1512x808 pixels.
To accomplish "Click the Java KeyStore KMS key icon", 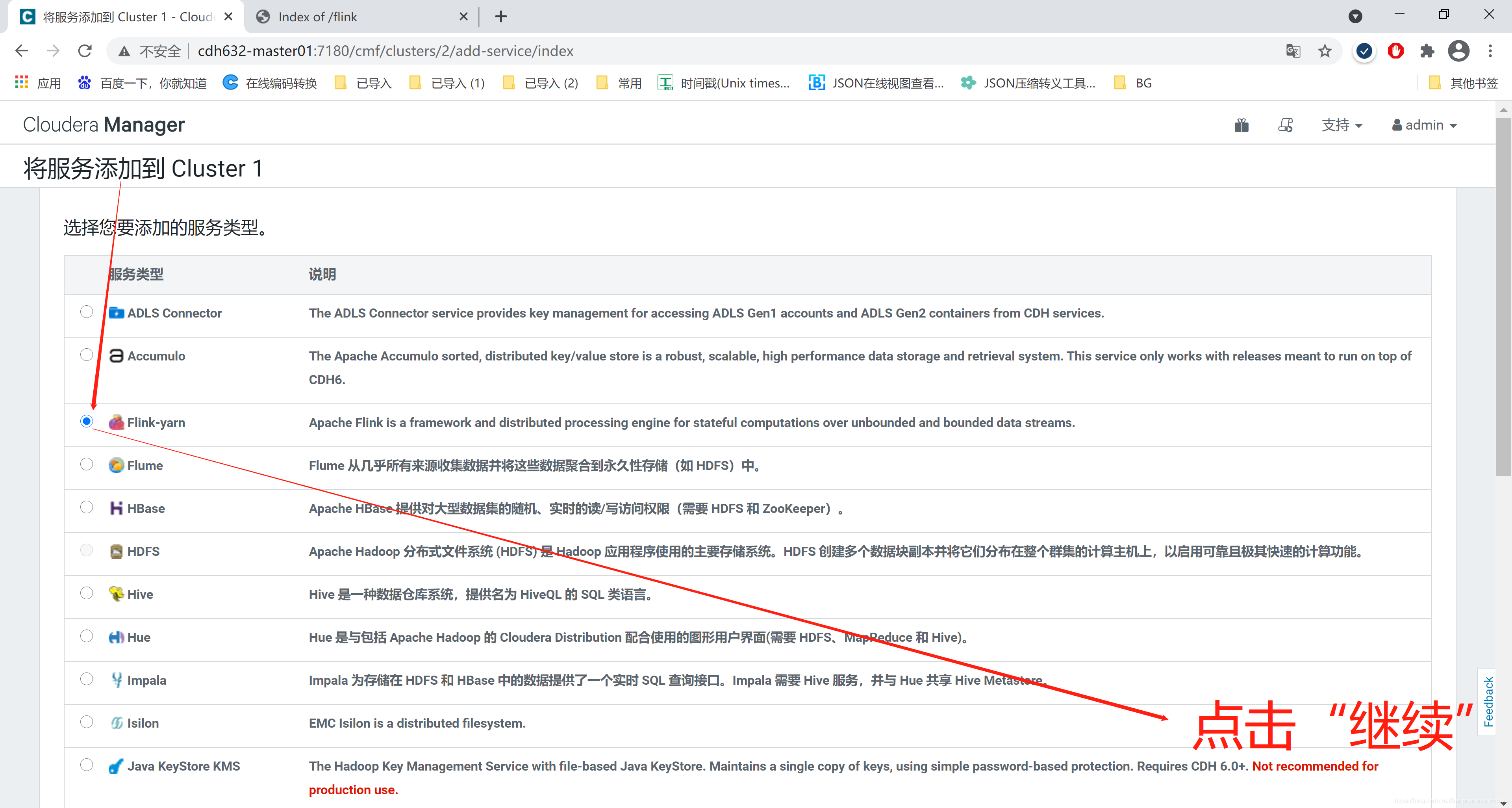I will point(116,766).
